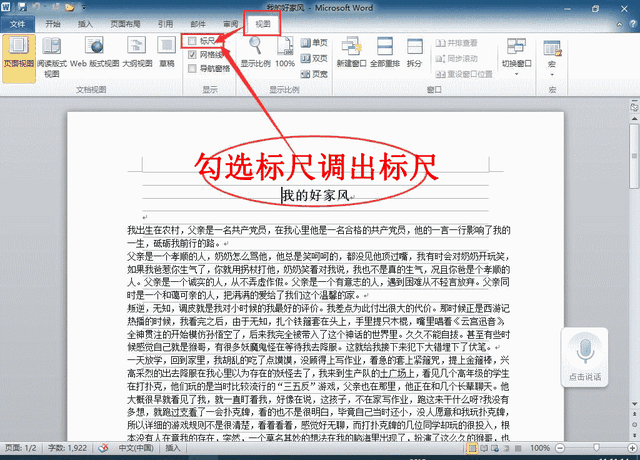Click the zoom in plus button
Image resolution: width=640 pixels, height=460 pixels.
tap(632, 448)
